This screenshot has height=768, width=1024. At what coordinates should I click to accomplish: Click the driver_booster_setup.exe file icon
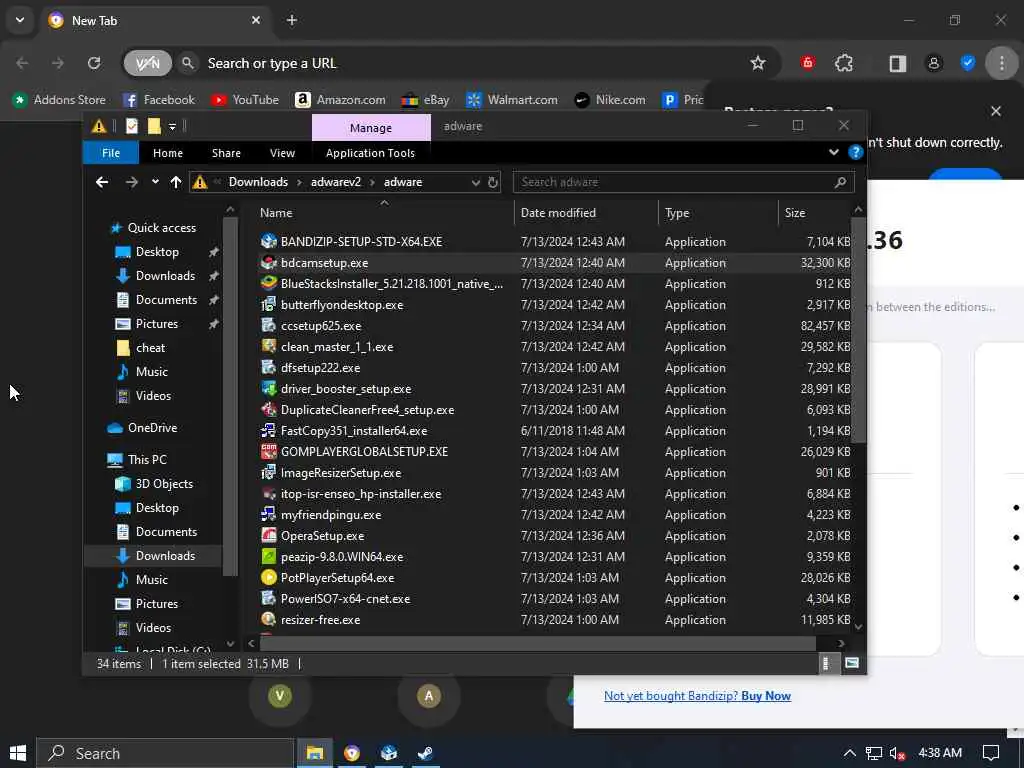tap(268, 389)
